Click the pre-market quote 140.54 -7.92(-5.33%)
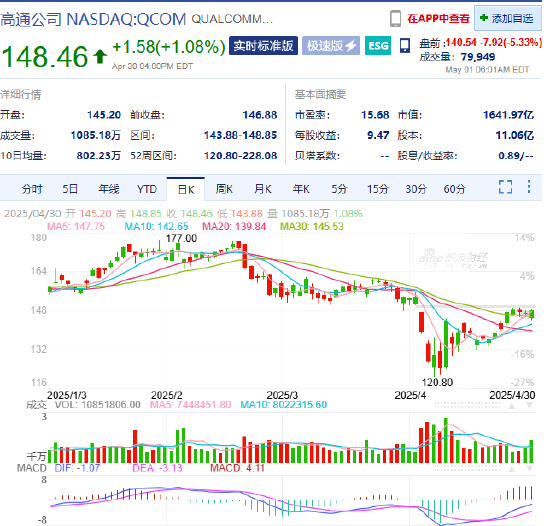 494,43
